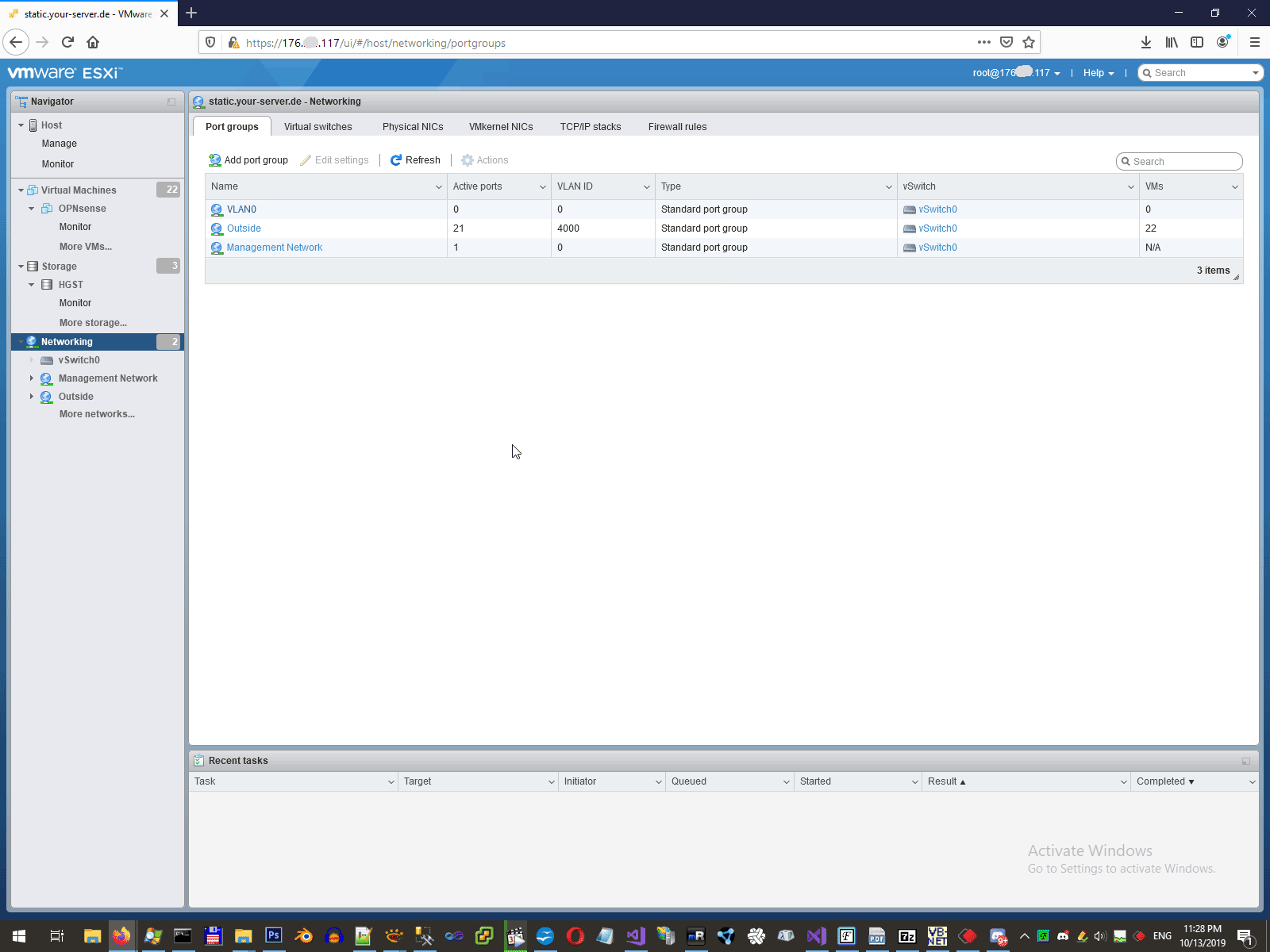Select vSwitch0 in the Navigator tree
This screenshot has height=952, width=1270.
[x=79, y=360]
